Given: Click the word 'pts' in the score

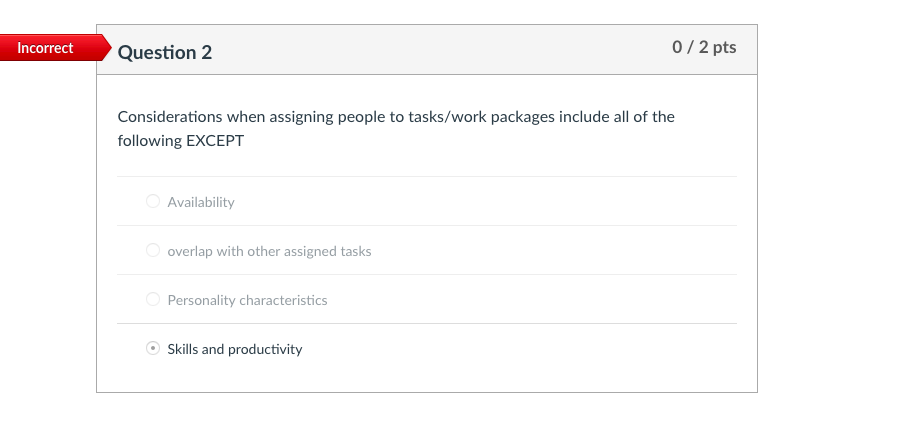Looking at the screenshot, I should click(723, 48).
